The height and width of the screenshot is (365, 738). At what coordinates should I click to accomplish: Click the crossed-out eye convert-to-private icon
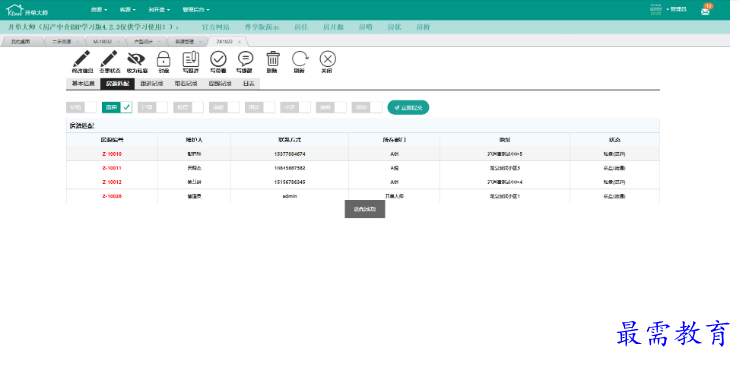pyautogui.click(x=136, y=59)
